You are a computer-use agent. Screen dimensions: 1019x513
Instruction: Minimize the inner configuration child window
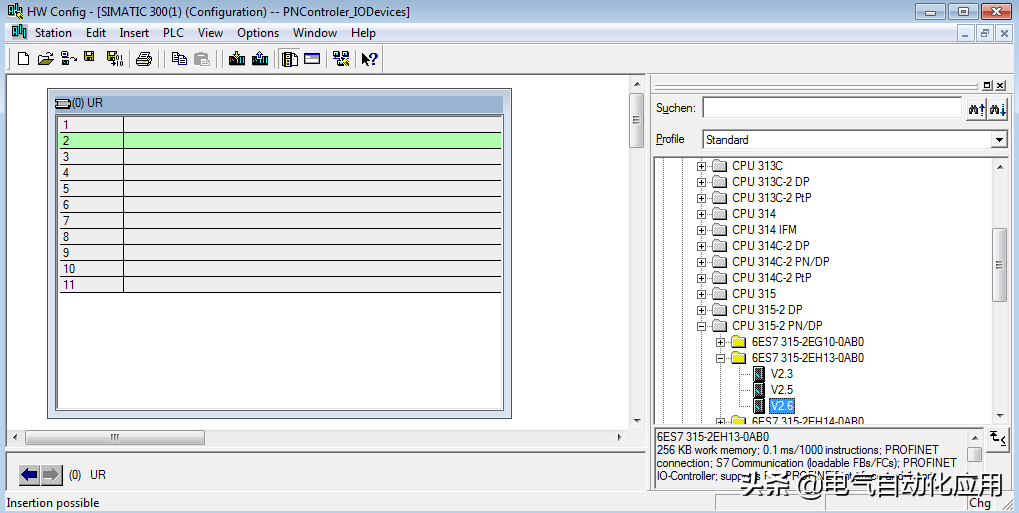point(966,33)
